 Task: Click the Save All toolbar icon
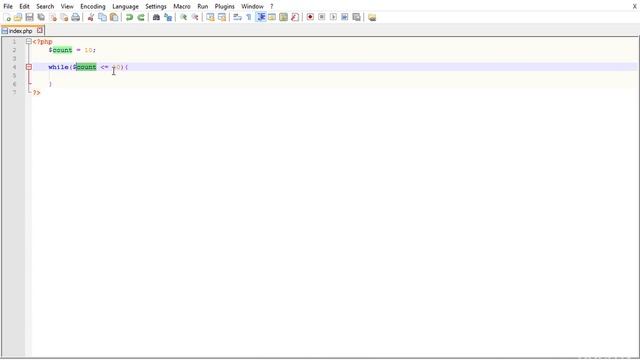click(41, 17)
